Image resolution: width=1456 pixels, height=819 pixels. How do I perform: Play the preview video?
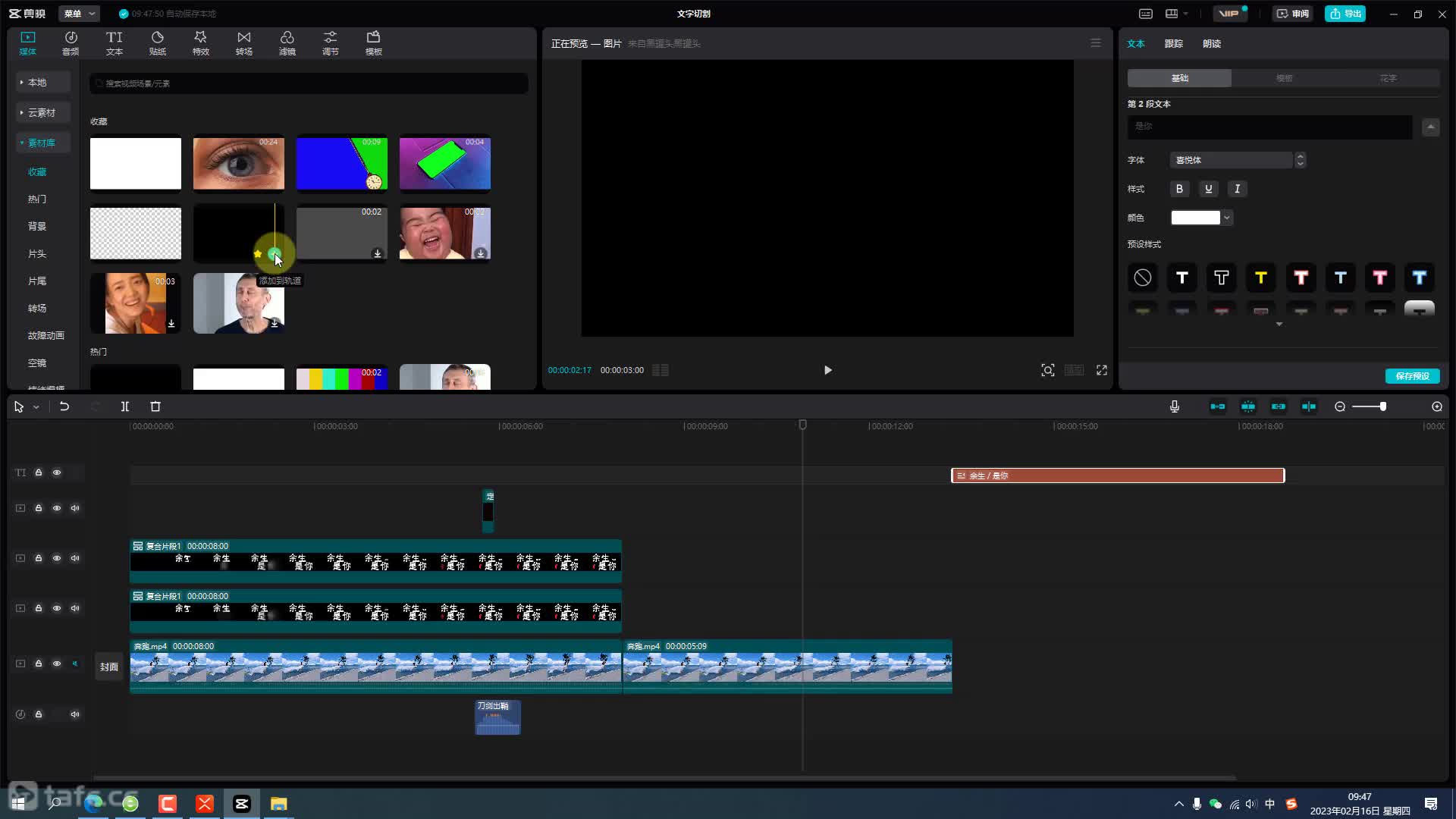827,370
